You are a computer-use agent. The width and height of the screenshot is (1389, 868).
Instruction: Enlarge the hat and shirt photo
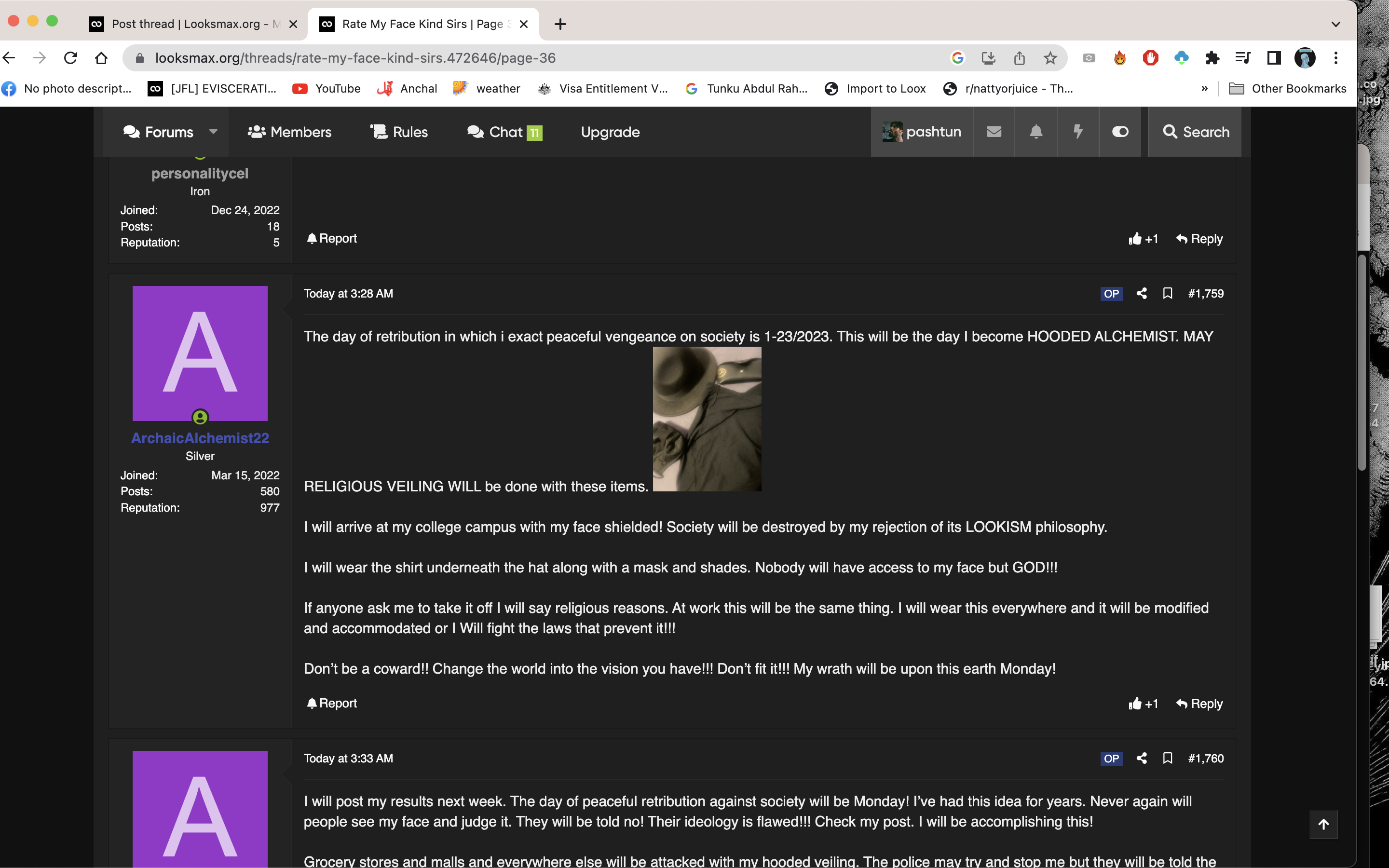[707, 419]
